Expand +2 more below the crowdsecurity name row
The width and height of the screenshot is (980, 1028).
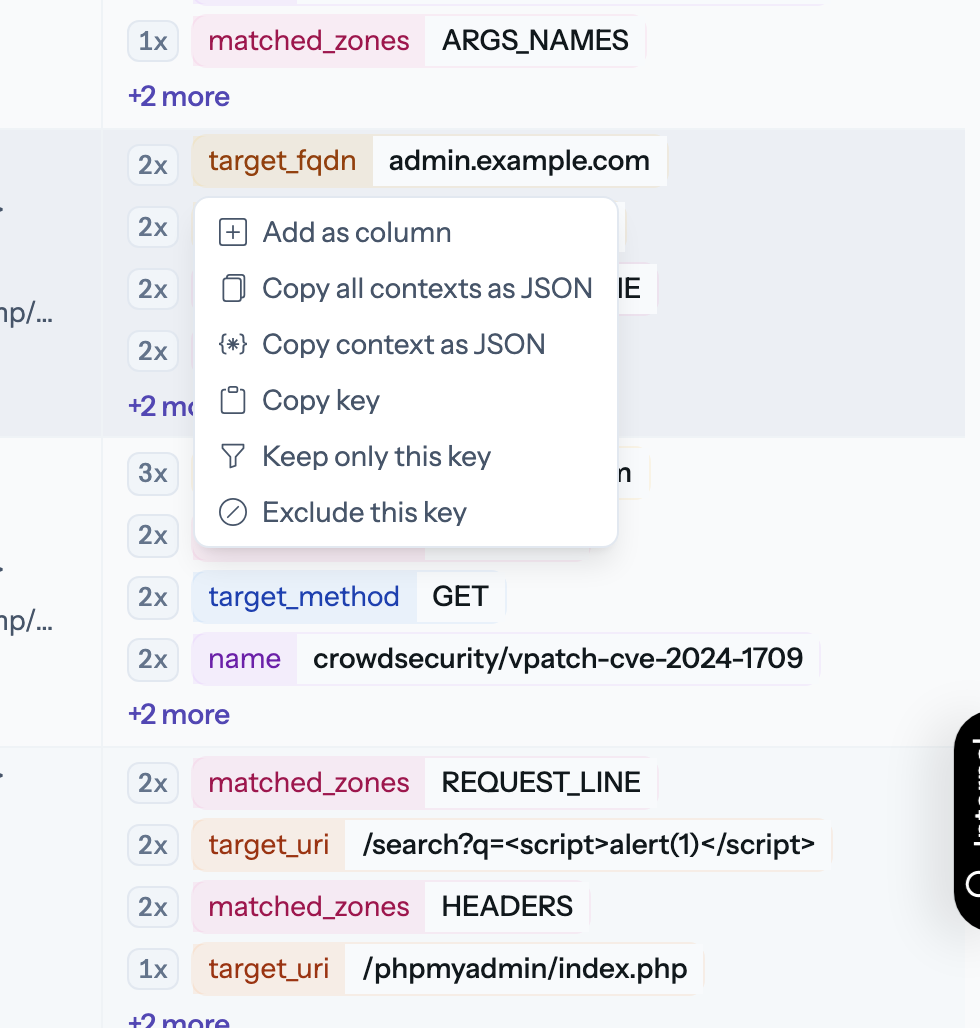point(179,714)
